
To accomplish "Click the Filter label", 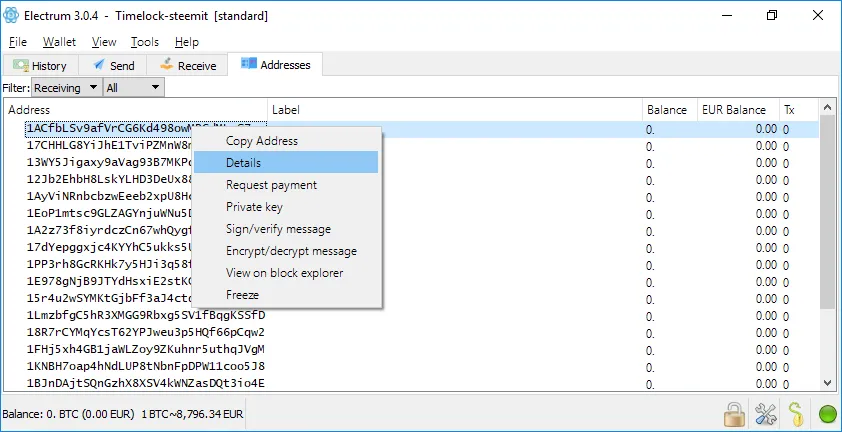I will point(16,88).
